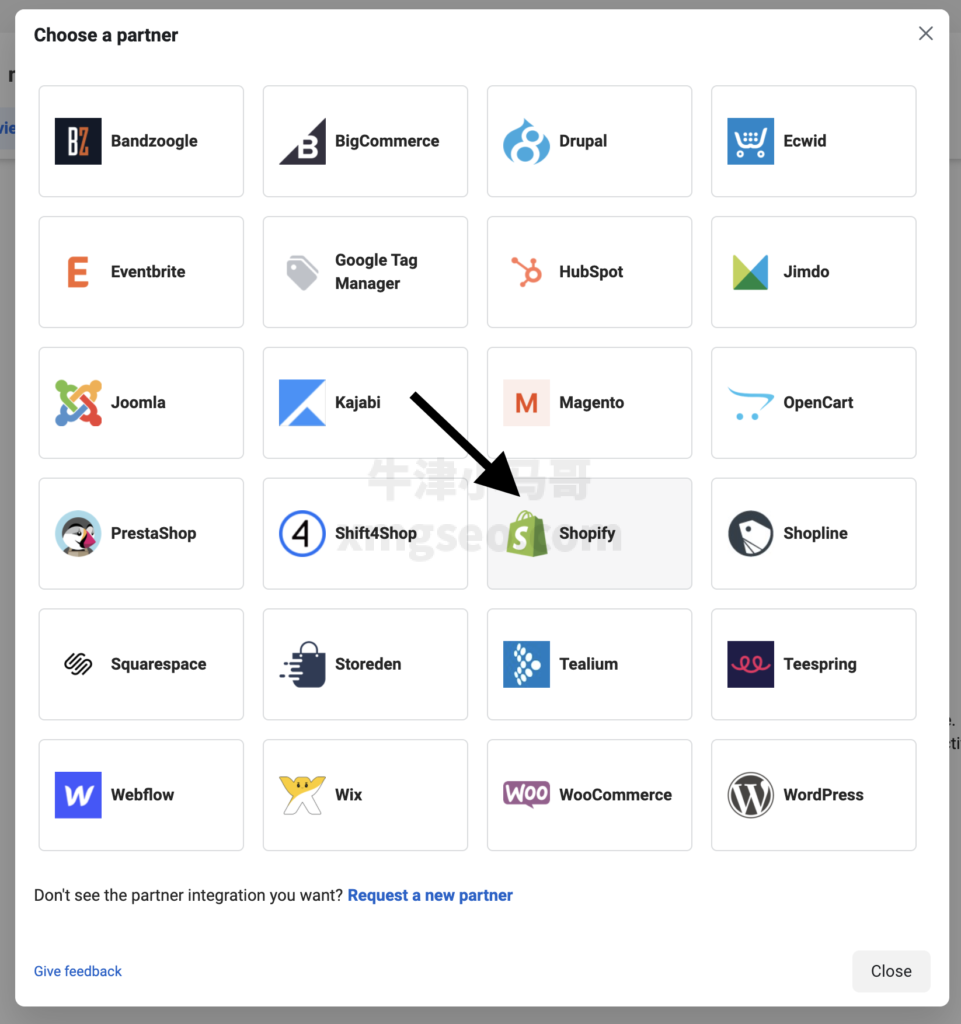Click the PrestaShop puffin icon
The height and width of the screenshot is (1024, 961).
coord(78,534)
